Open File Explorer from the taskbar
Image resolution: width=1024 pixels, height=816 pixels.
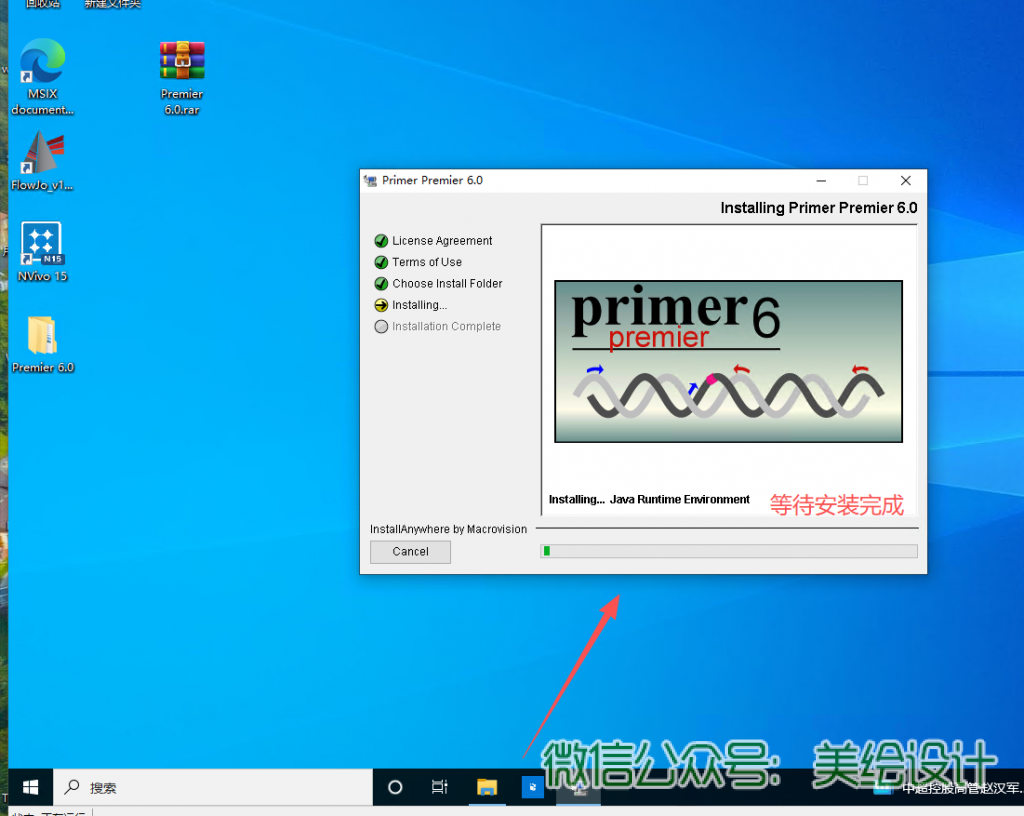point(487,787)
